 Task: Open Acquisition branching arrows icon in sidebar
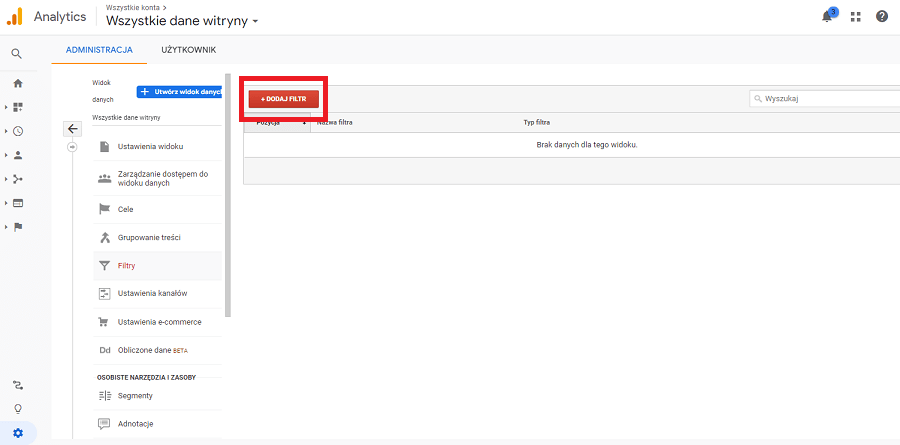(x=18, y=179)
